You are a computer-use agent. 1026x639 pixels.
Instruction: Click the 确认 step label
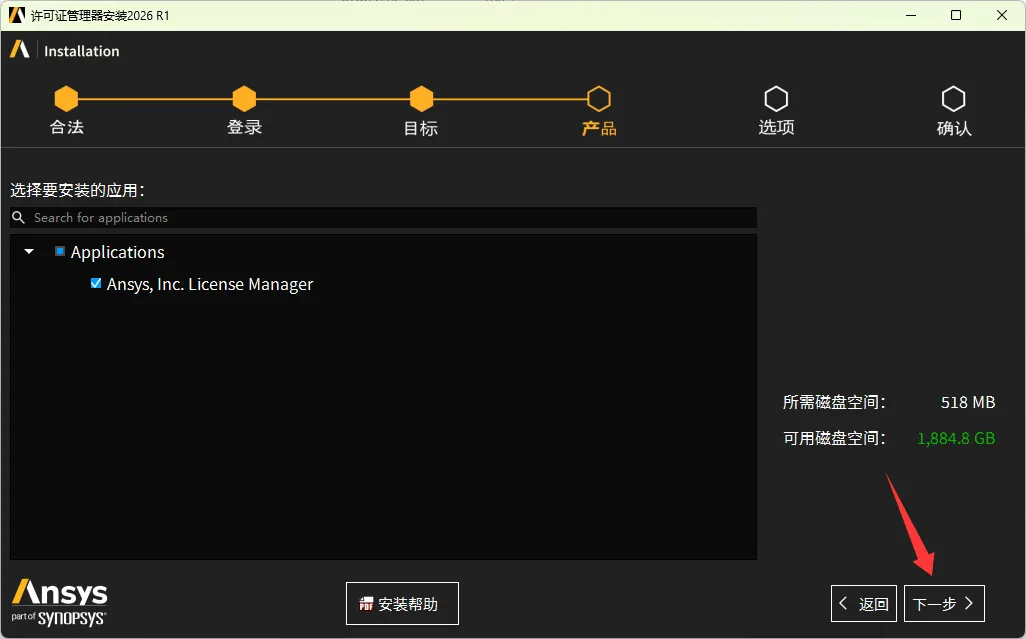tap(954, 128)
